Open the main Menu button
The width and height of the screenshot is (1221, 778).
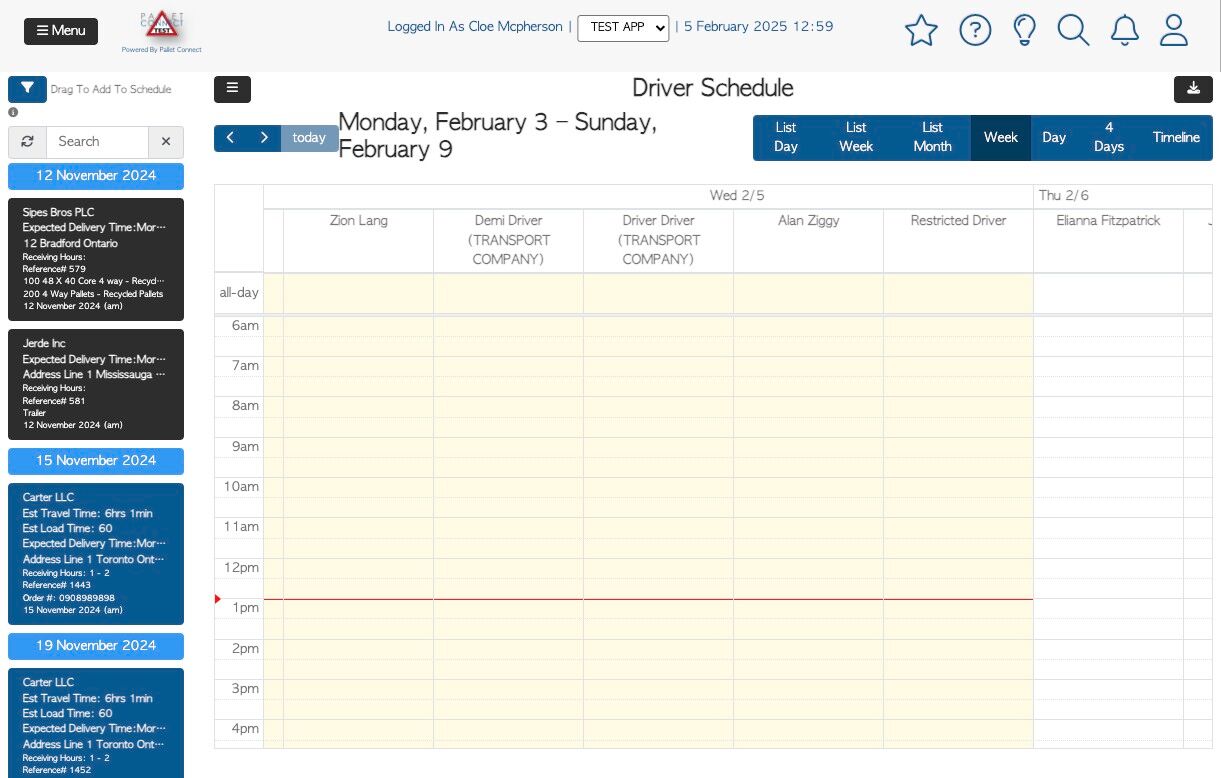[61, 31]
